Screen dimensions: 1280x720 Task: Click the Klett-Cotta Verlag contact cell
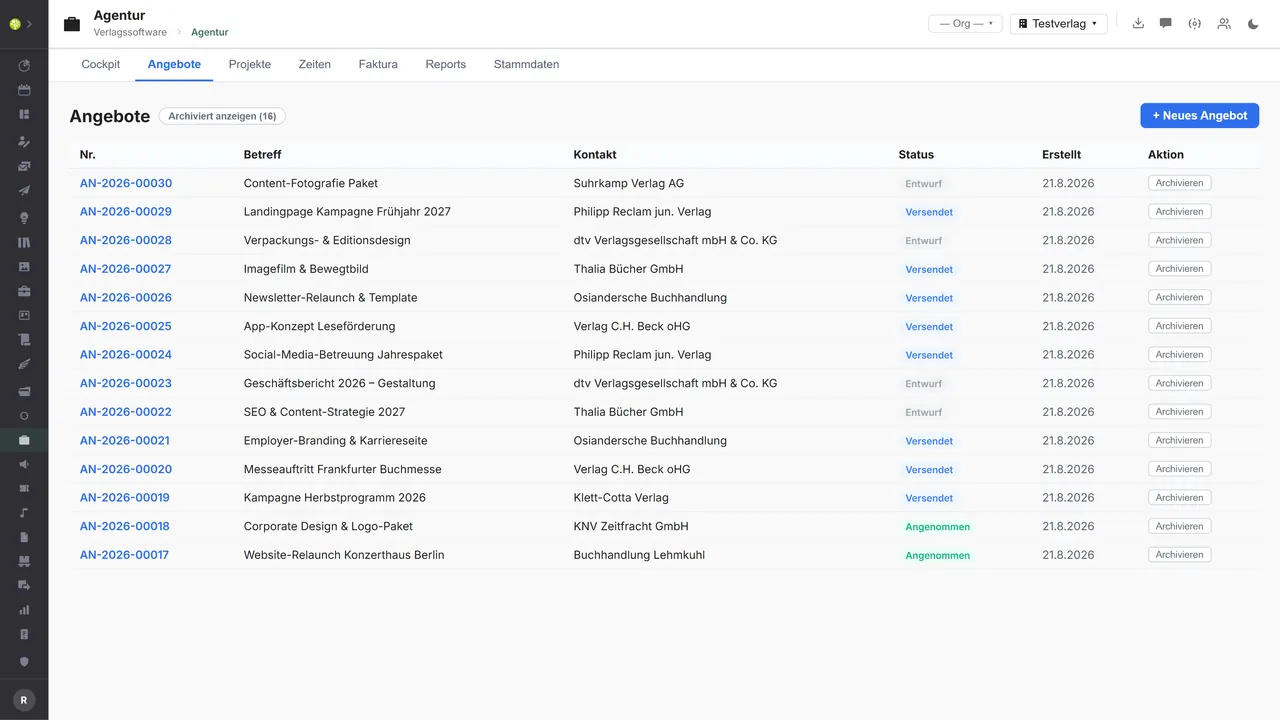(621, 498)
